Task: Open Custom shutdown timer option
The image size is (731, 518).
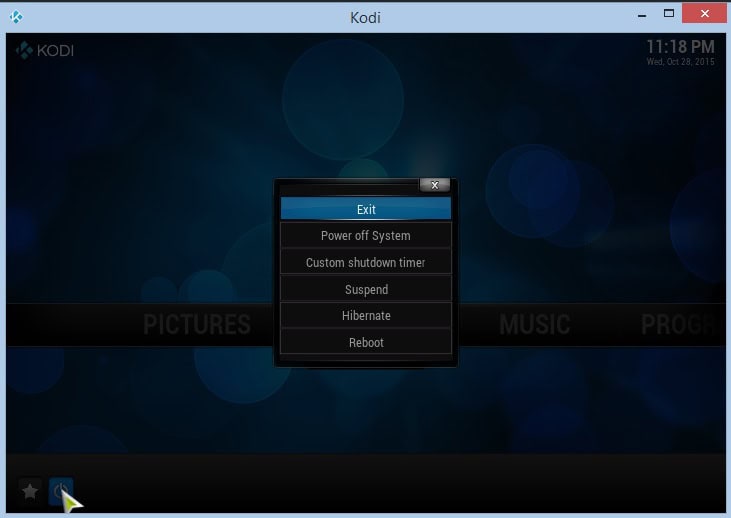Action: tap(366, 262)
